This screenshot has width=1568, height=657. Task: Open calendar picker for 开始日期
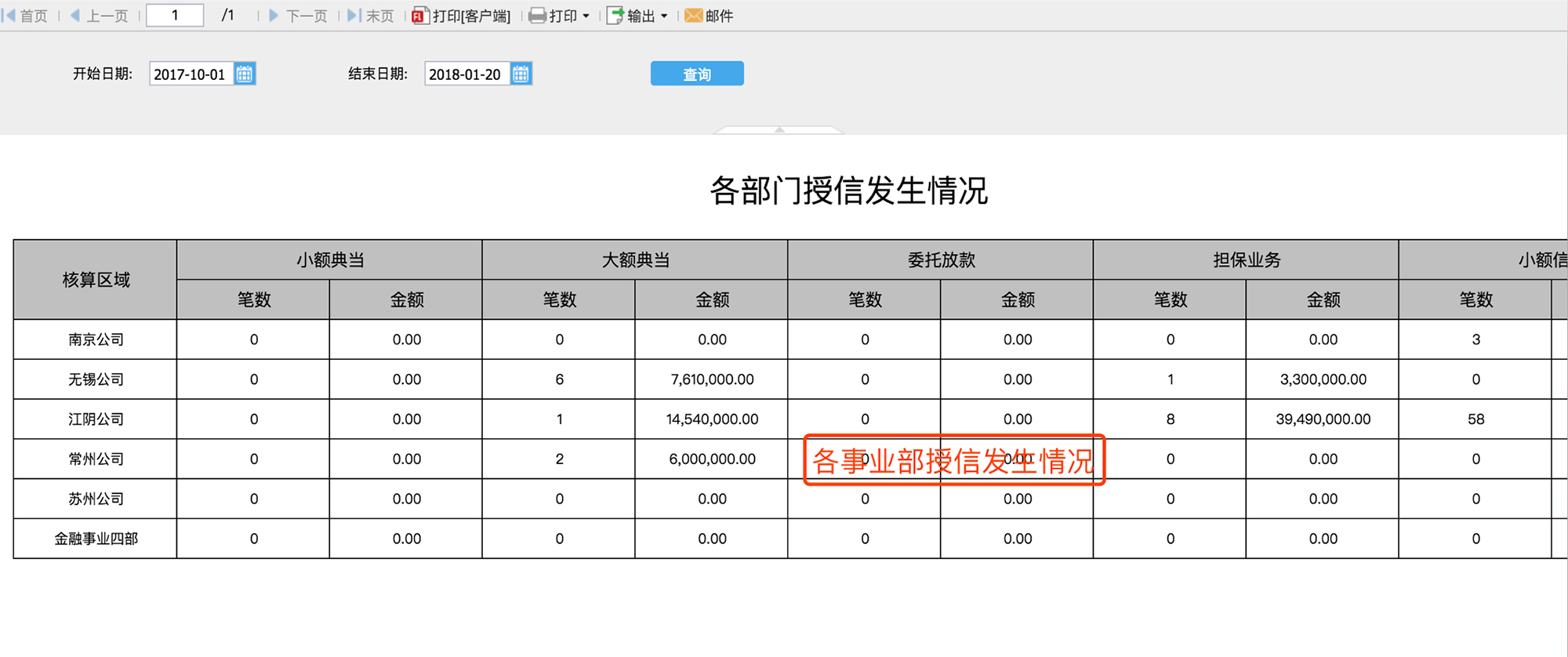tap(245, 74)
